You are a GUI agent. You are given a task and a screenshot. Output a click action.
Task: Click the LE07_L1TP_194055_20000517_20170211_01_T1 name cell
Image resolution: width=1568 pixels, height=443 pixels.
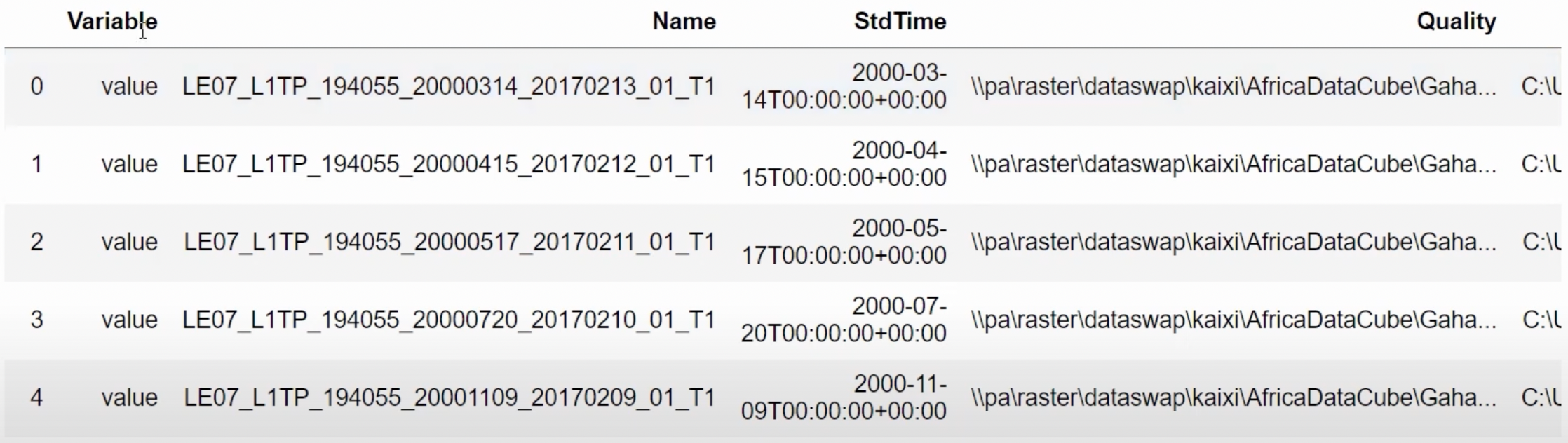click(450, 243)
